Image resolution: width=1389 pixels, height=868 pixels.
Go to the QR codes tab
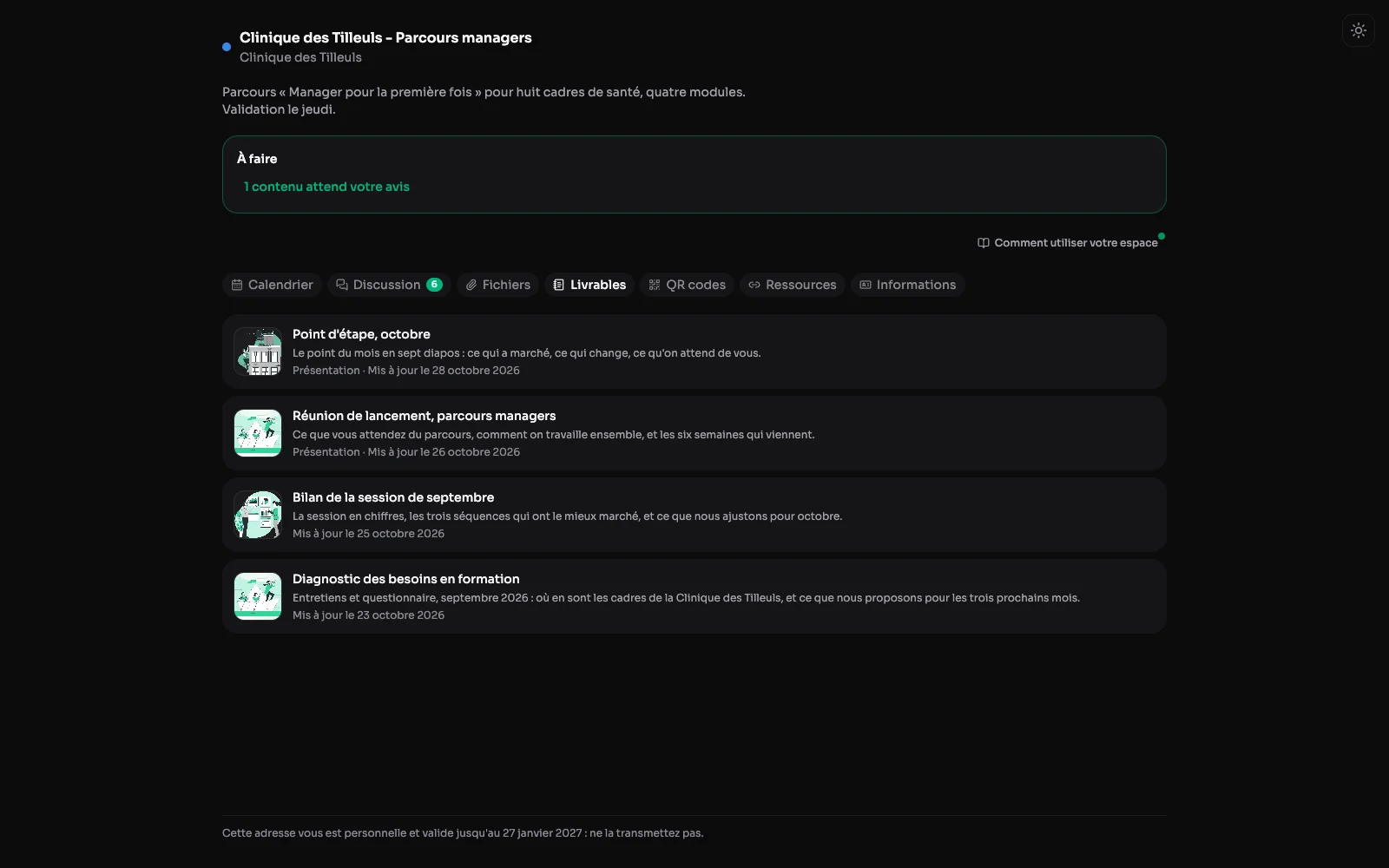pyautogui.click(x=688, y=285)
